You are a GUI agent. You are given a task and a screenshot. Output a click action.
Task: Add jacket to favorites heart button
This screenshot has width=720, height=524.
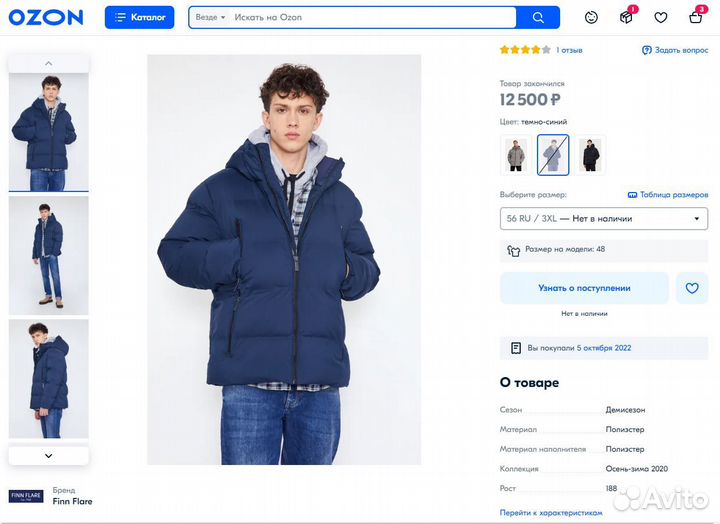coord(692,288)
